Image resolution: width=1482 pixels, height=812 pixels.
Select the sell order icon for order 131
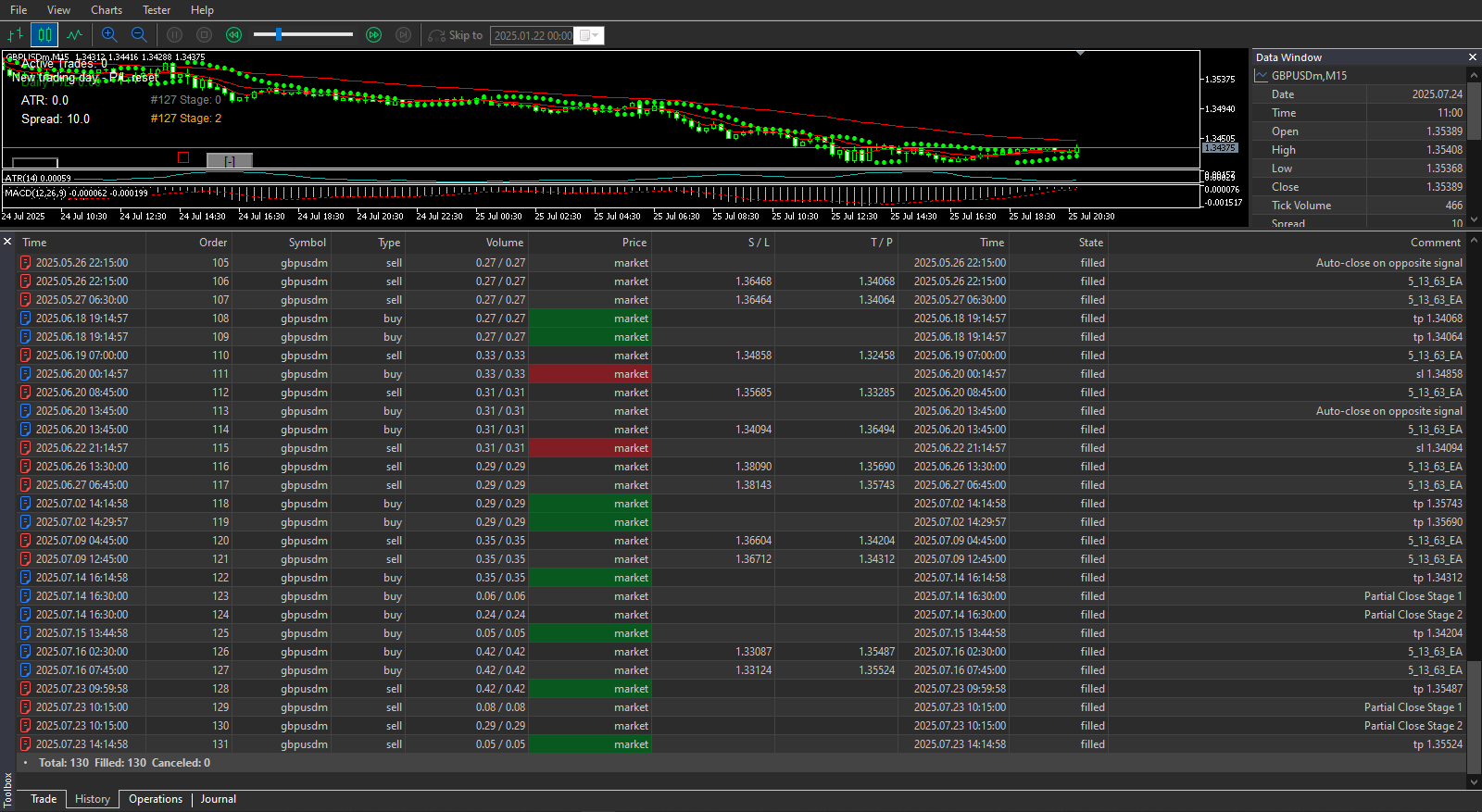pyautogui.click(x=26, y=744)
